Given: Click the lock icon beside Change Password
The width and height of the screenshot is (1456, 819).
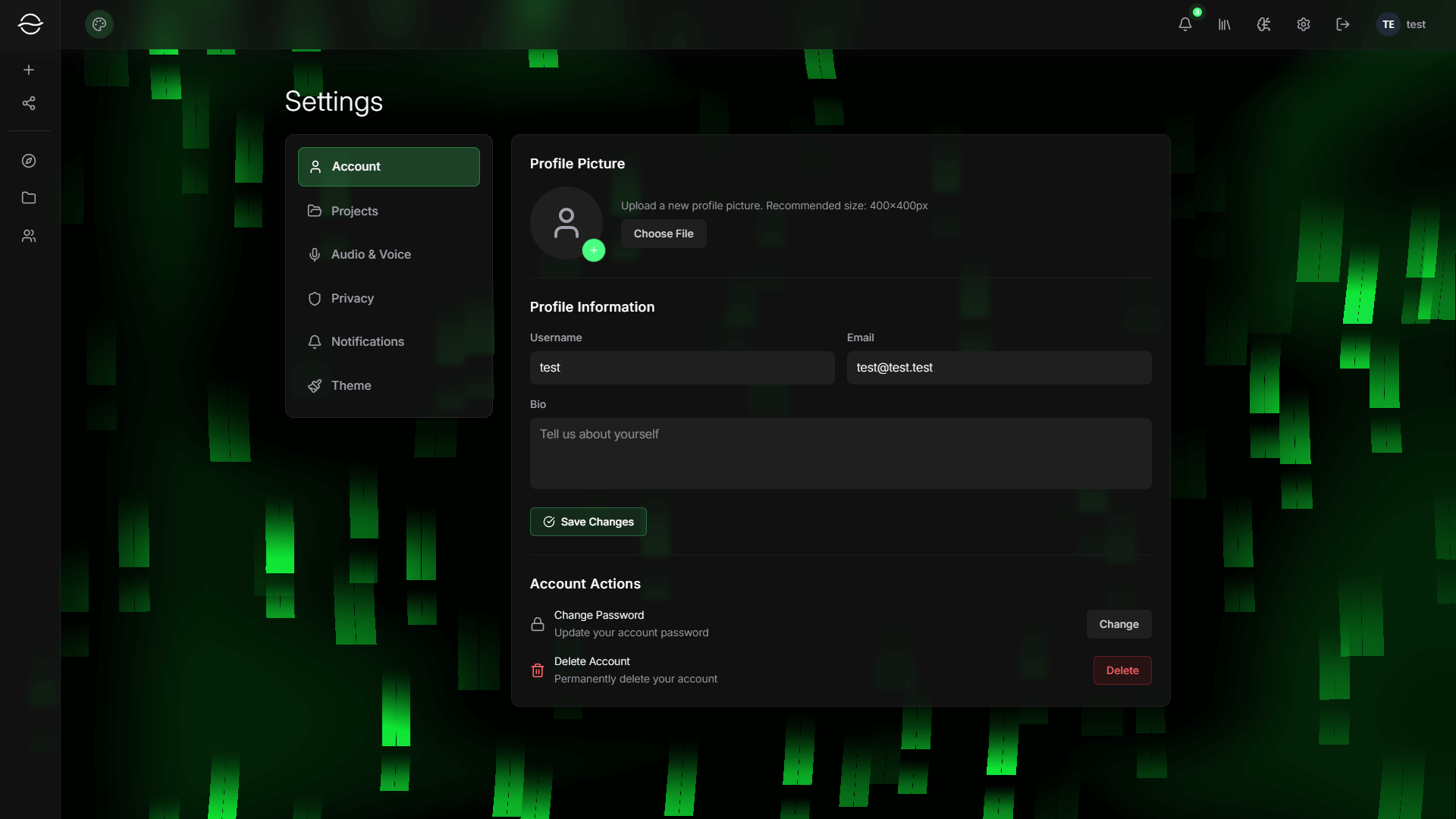Looking at the screenshot, I should (538, 624).
